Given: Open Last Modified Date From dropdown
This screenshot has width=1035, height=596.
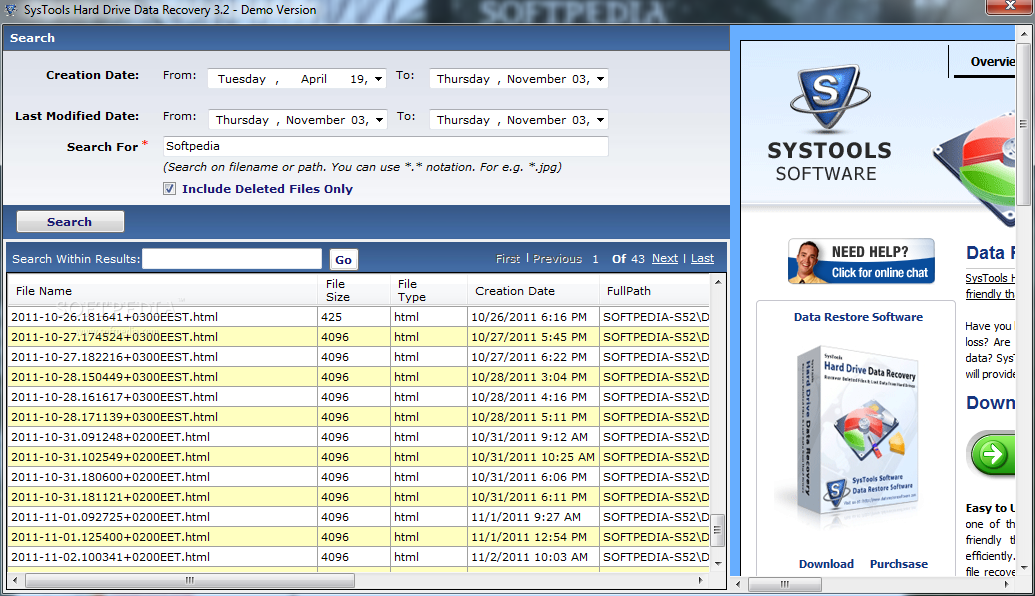Looking at the screenshot, I should coord(379,120).
